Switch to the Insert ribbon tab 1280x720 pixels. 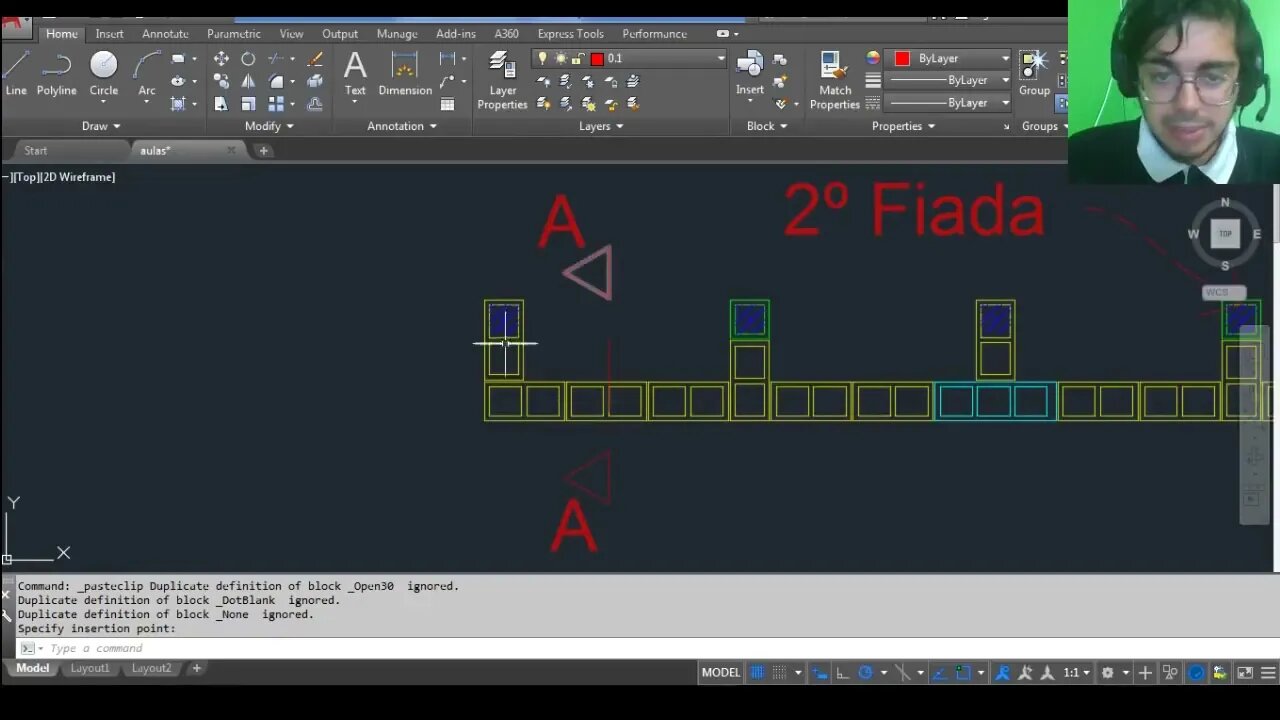point(110,34)
